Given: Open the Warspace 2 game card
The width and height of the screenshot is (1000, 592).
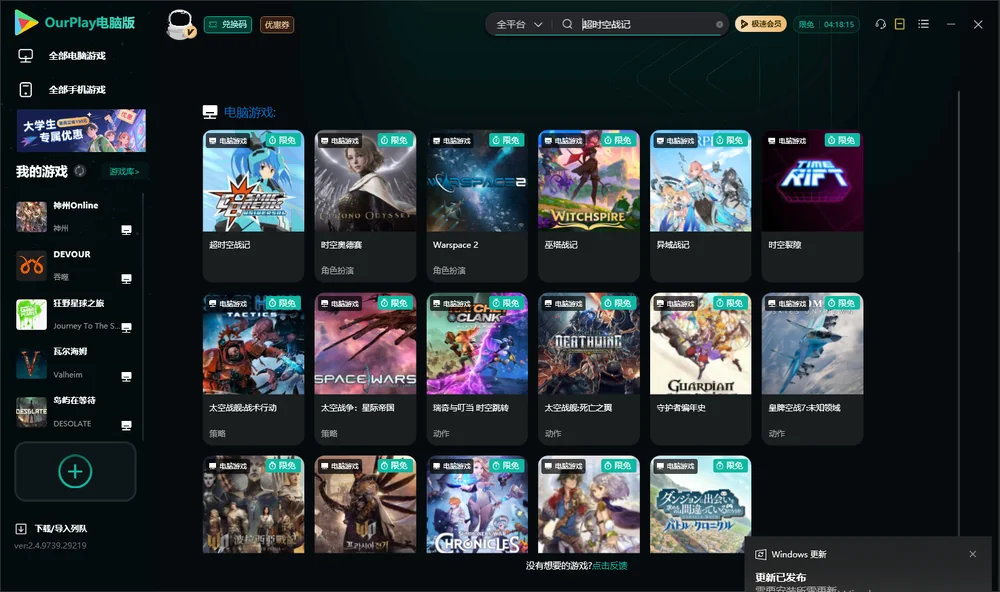Looking at the screenshot, I should (477, 205).
